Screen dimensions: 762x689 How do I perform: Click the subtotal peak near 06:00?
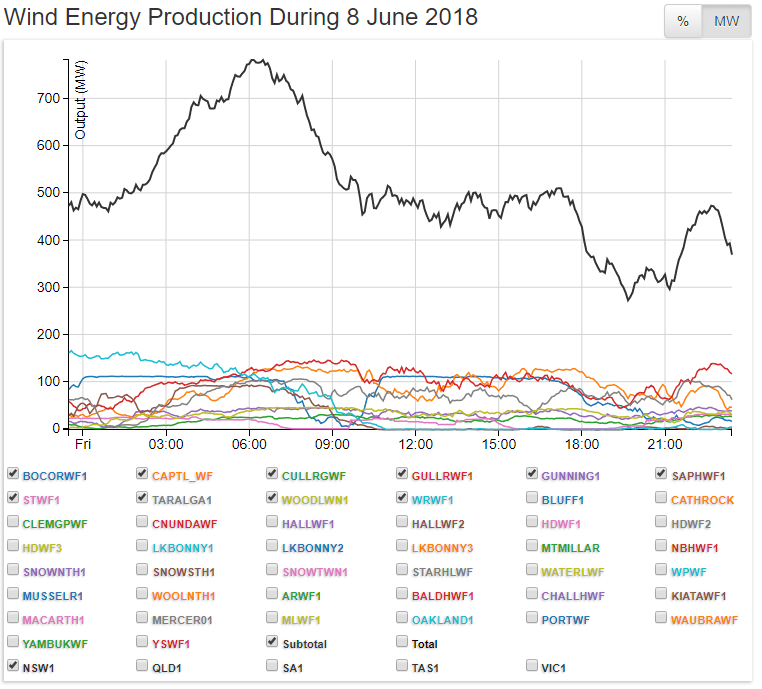257,60
